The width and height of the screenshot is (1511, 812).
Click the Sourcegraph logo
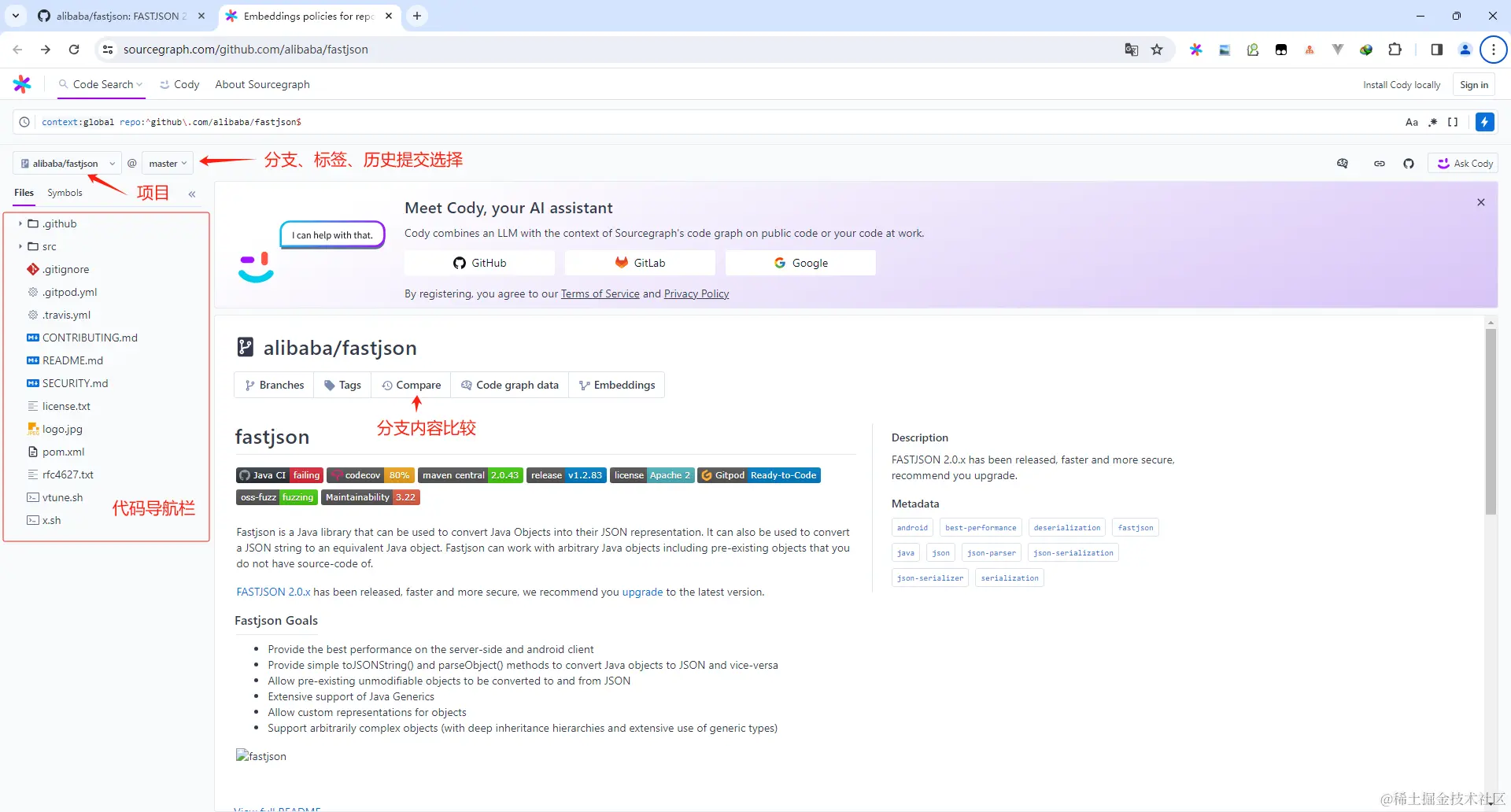pos(21,84)
